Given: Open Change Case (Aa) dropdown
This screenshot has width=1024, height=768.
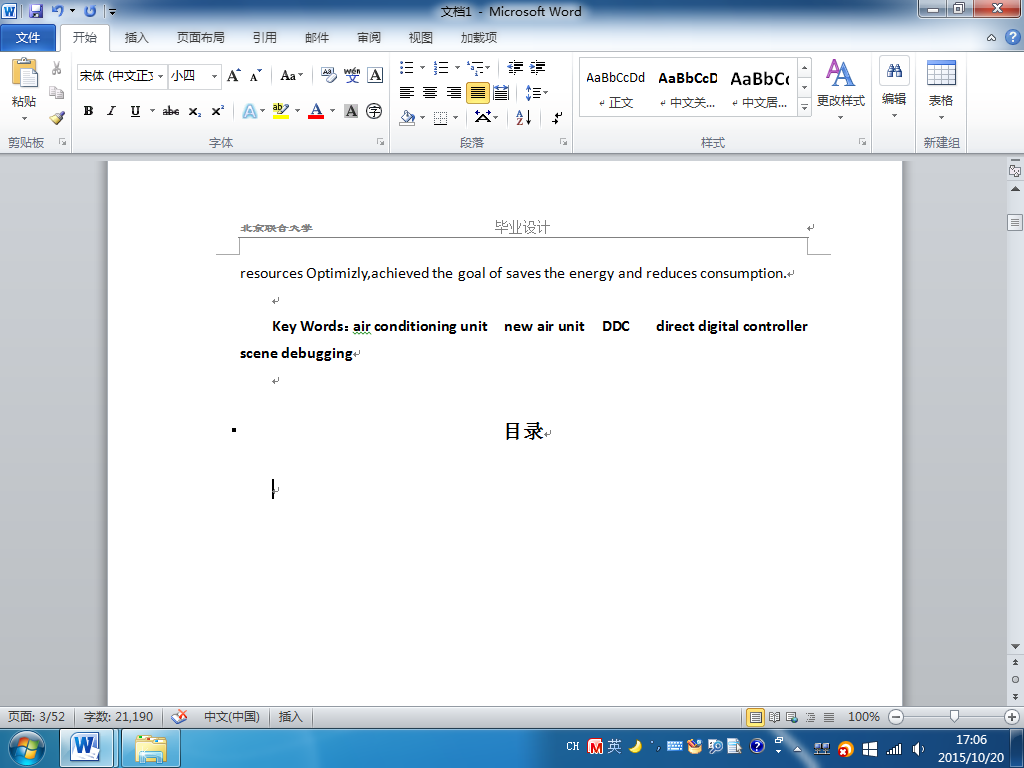Looking at the screenshot, I should [x=291, y=76].
